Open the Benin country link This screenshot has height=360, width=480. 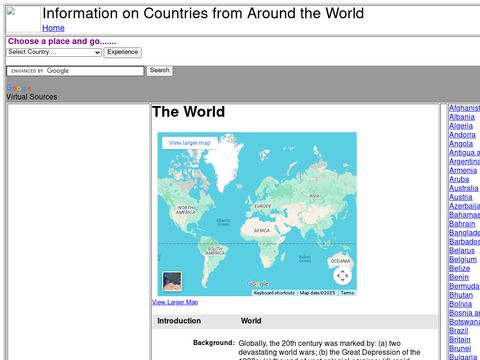coord(459,277)
